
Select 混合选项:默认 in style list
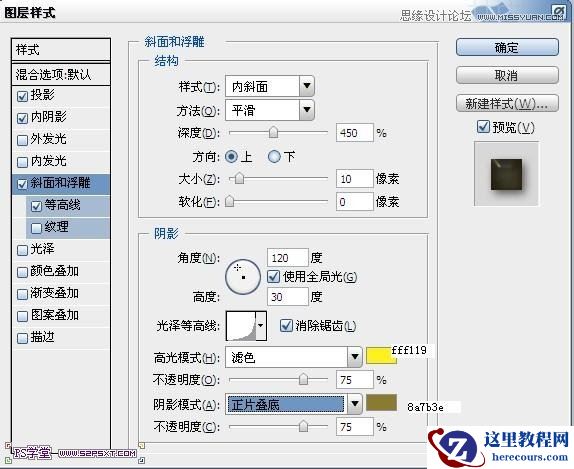click(x=61, y=75)
